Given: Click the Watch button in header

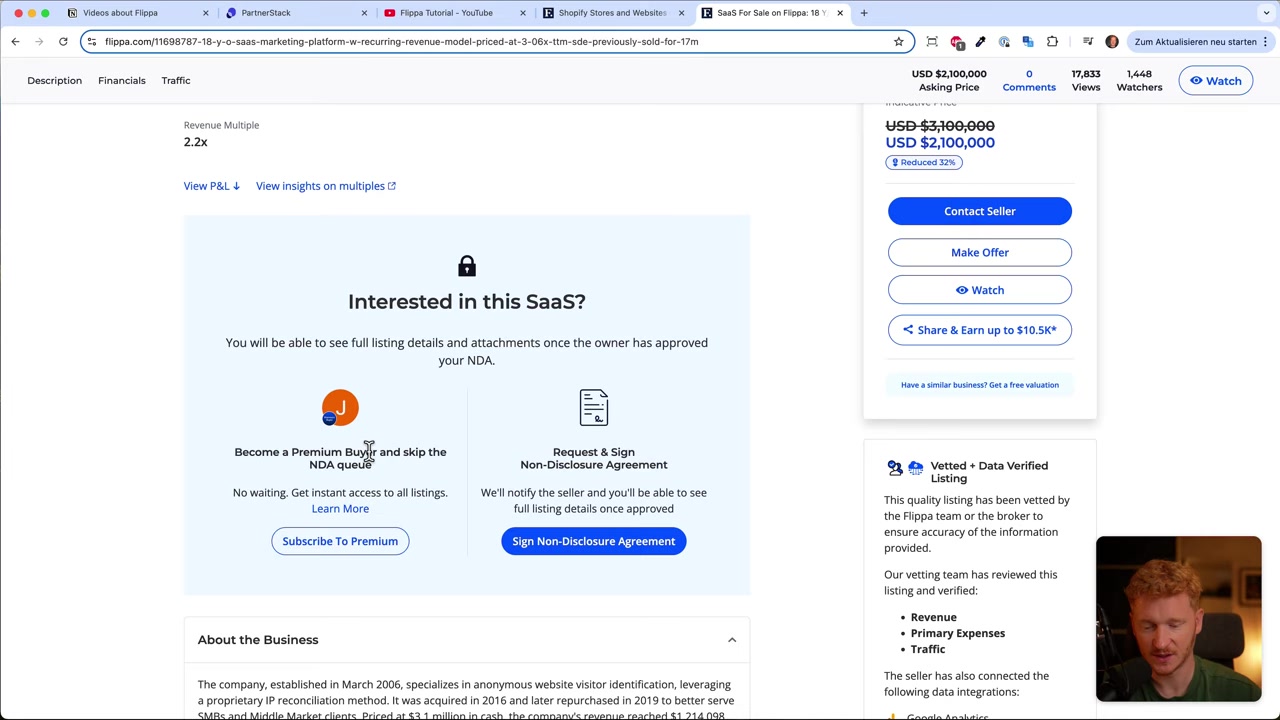Looking at the screenshot, I should (x=1215, y=81).
